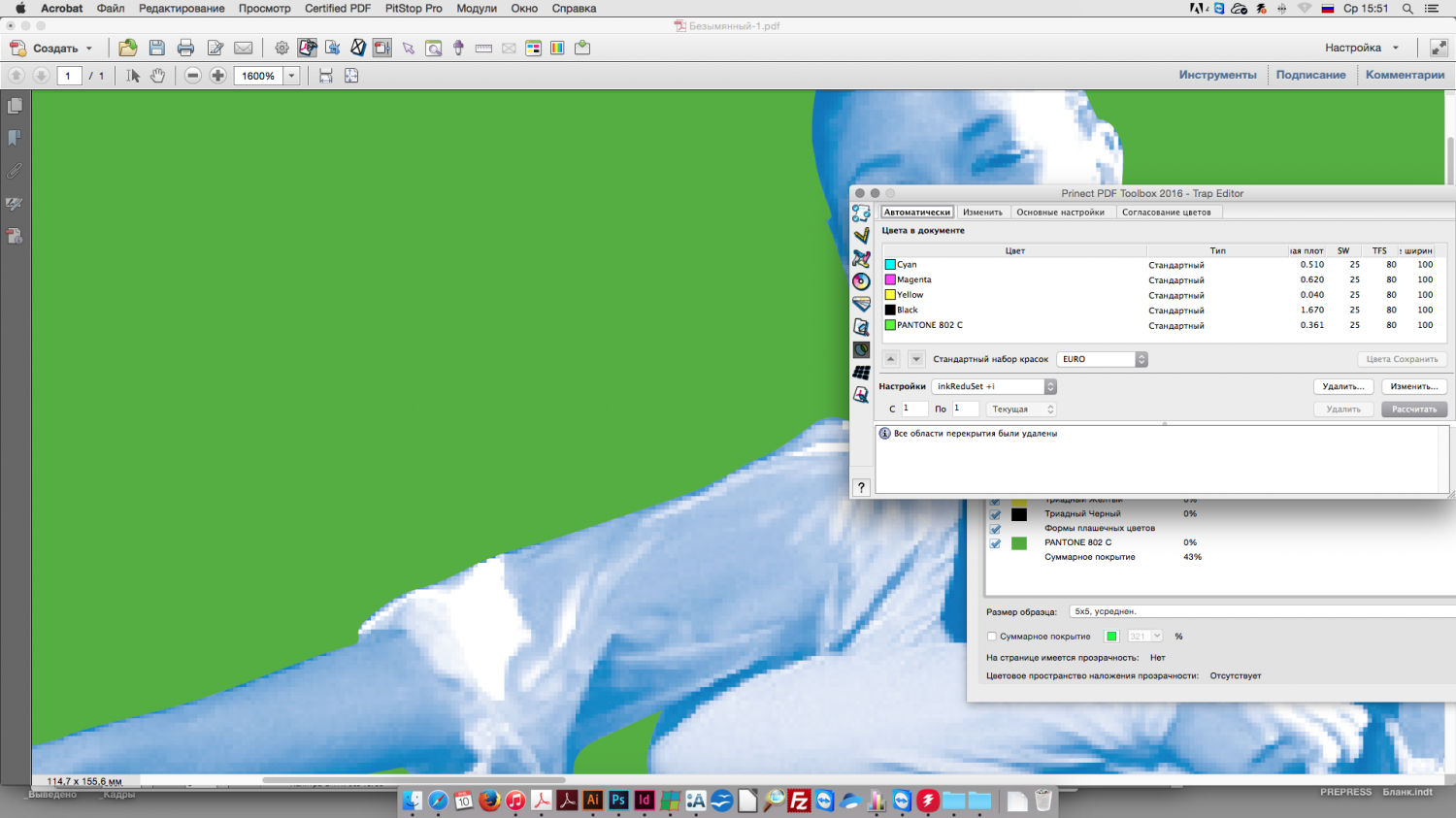Save the document with the floppy icon
The height and width of the screenshot is (818, 1456).
[156, 48]
